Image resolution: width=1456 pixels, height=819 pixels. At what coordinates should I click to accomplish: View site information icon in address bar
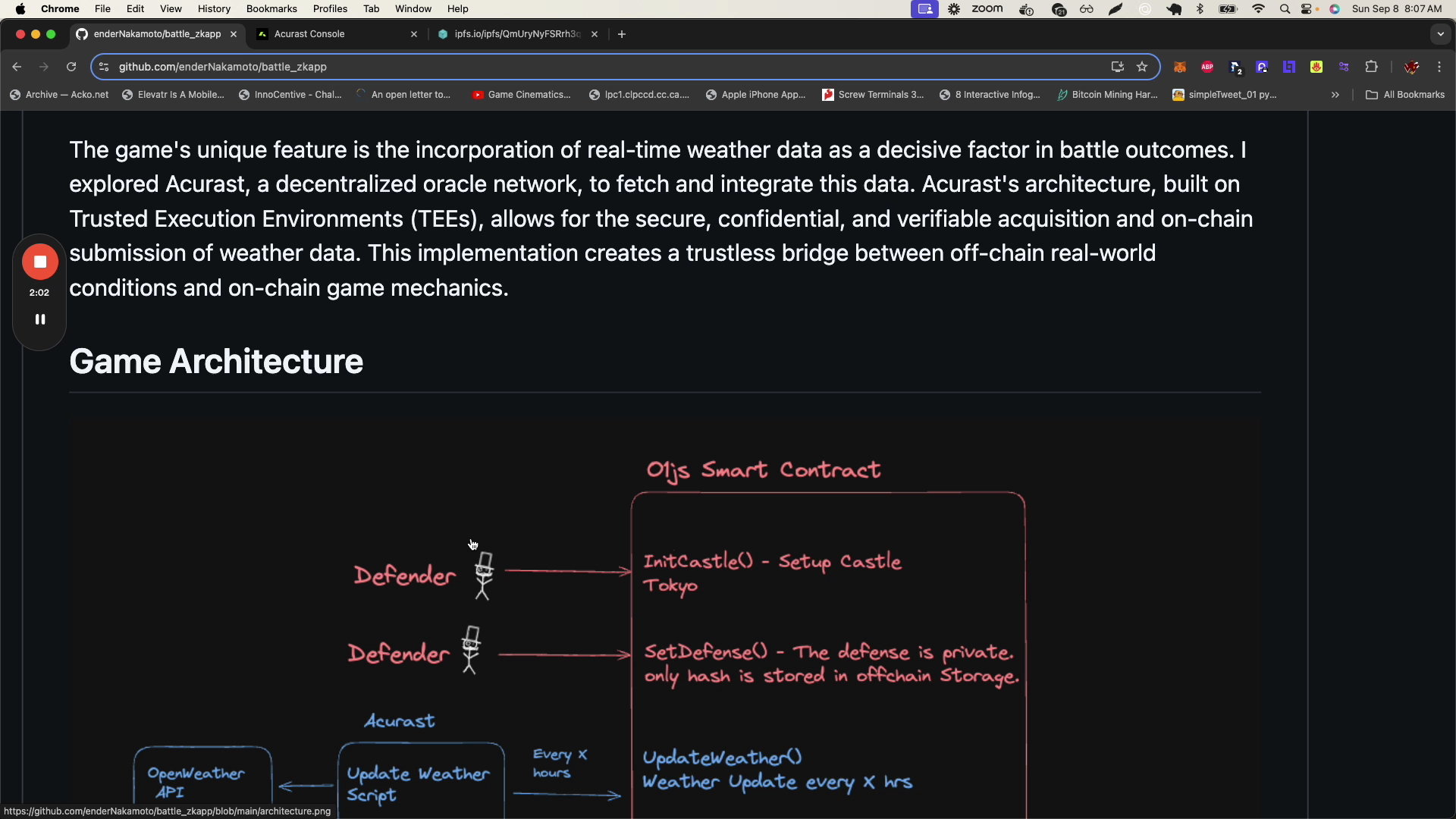(x=104, y=67)
